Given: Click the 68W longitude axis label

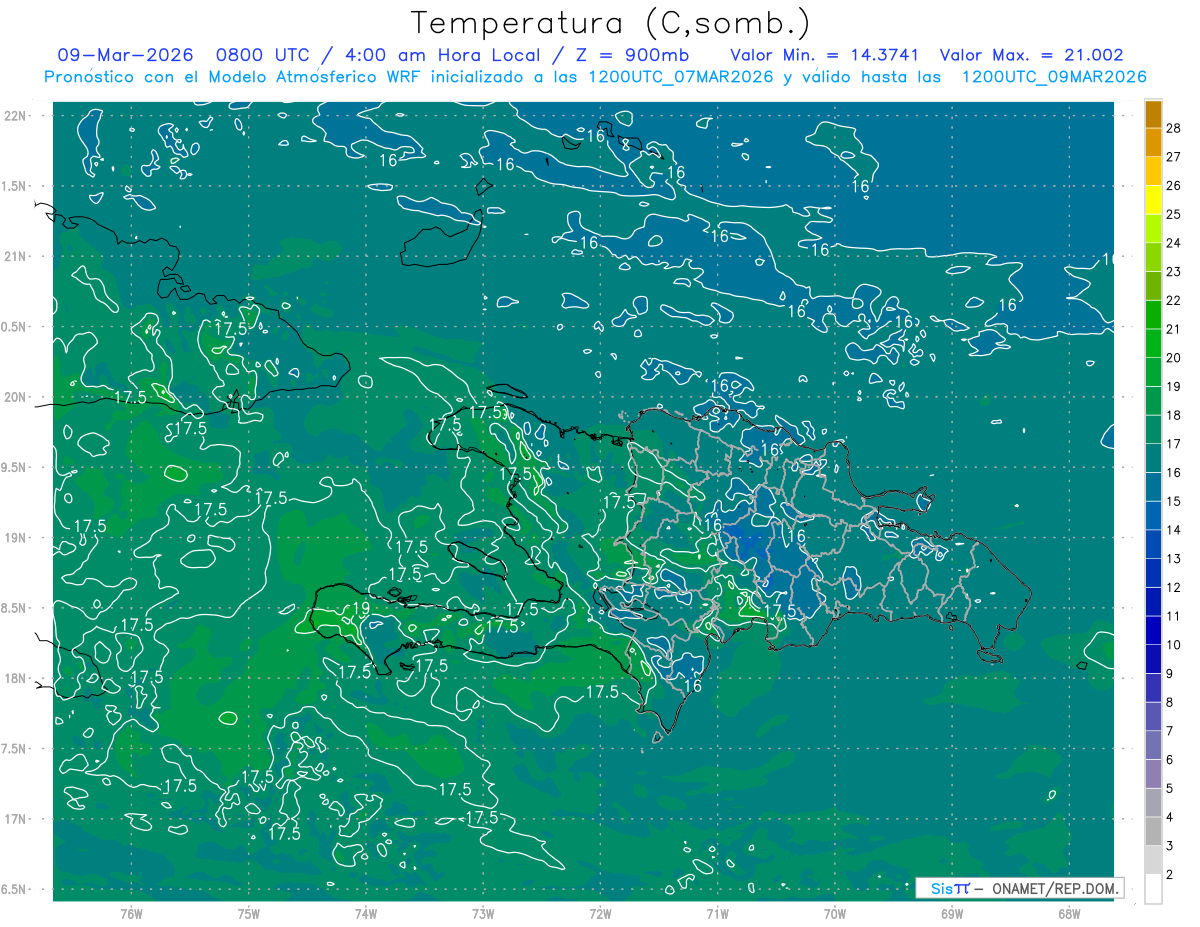Looking at the screenshot, I should [1068, 913].
